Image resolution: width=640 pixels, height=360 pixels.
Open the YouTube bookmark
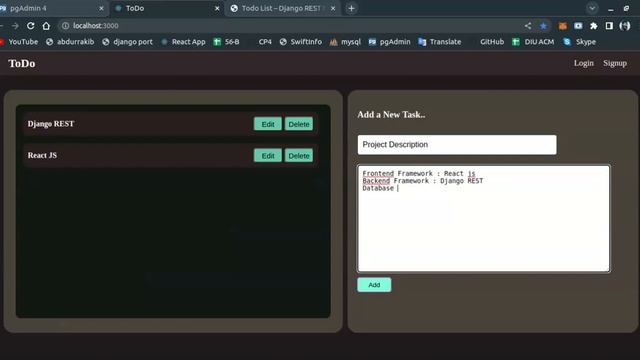[x=19, y=42]
